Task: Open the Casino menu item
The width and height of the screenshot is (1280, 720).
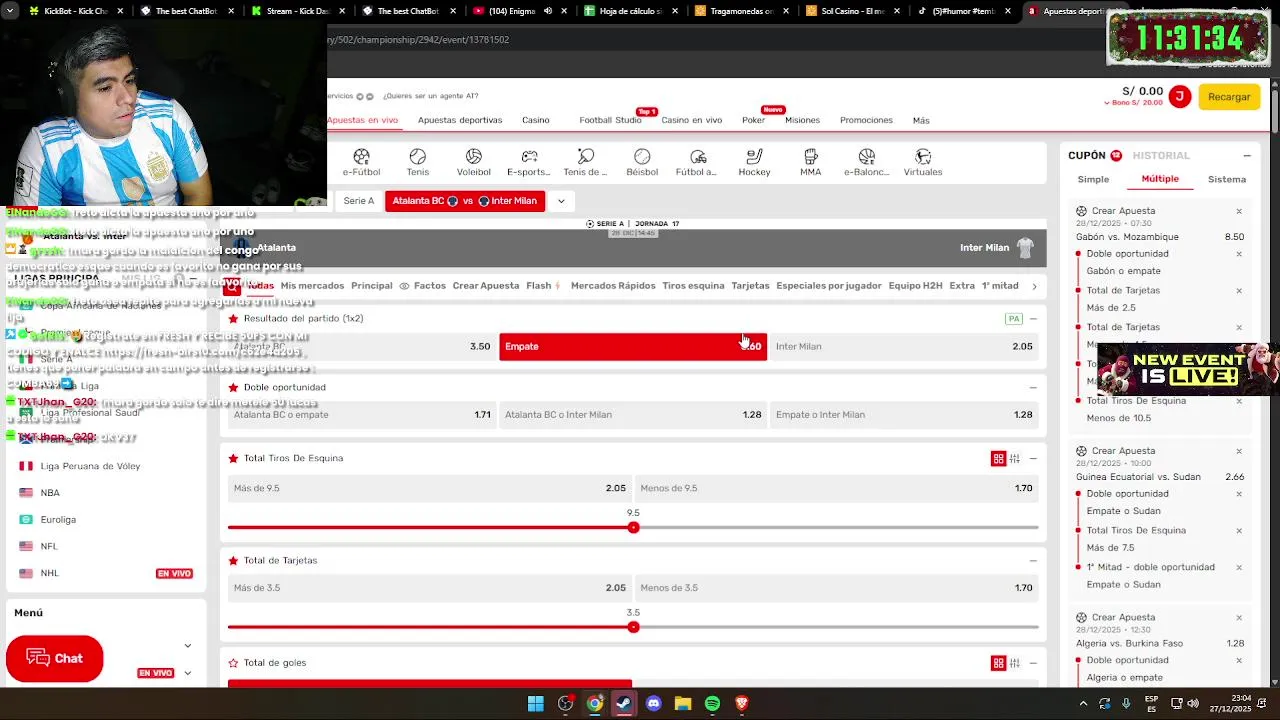Action: (x=536, y=120)
